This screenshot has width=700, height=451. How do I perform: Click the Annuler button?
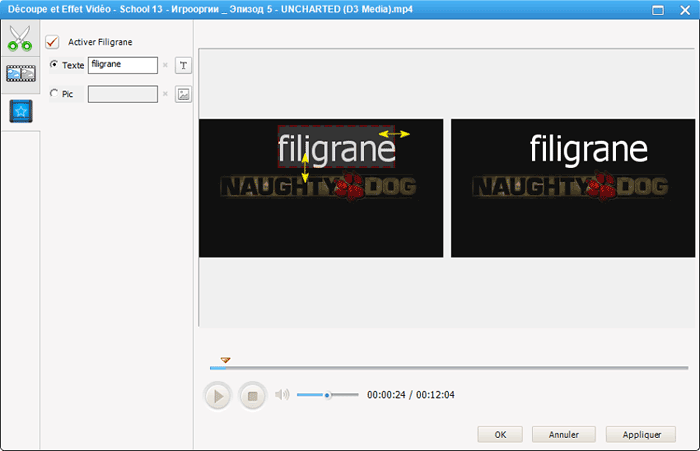(x=563, y=434)
